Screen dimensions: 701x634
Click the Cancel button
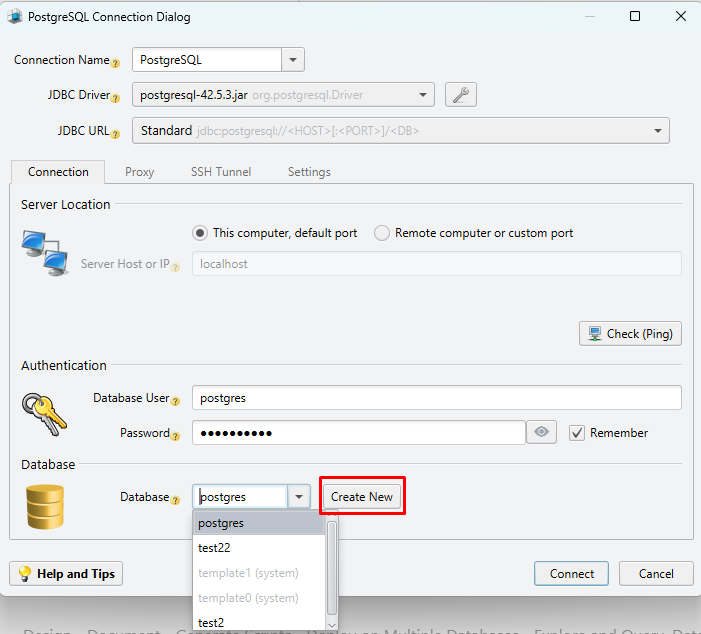[x=656, y=574]
